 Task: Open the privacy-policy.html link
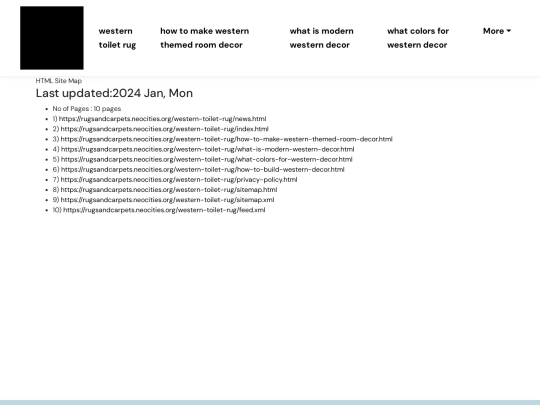click(x=179, y=179)
